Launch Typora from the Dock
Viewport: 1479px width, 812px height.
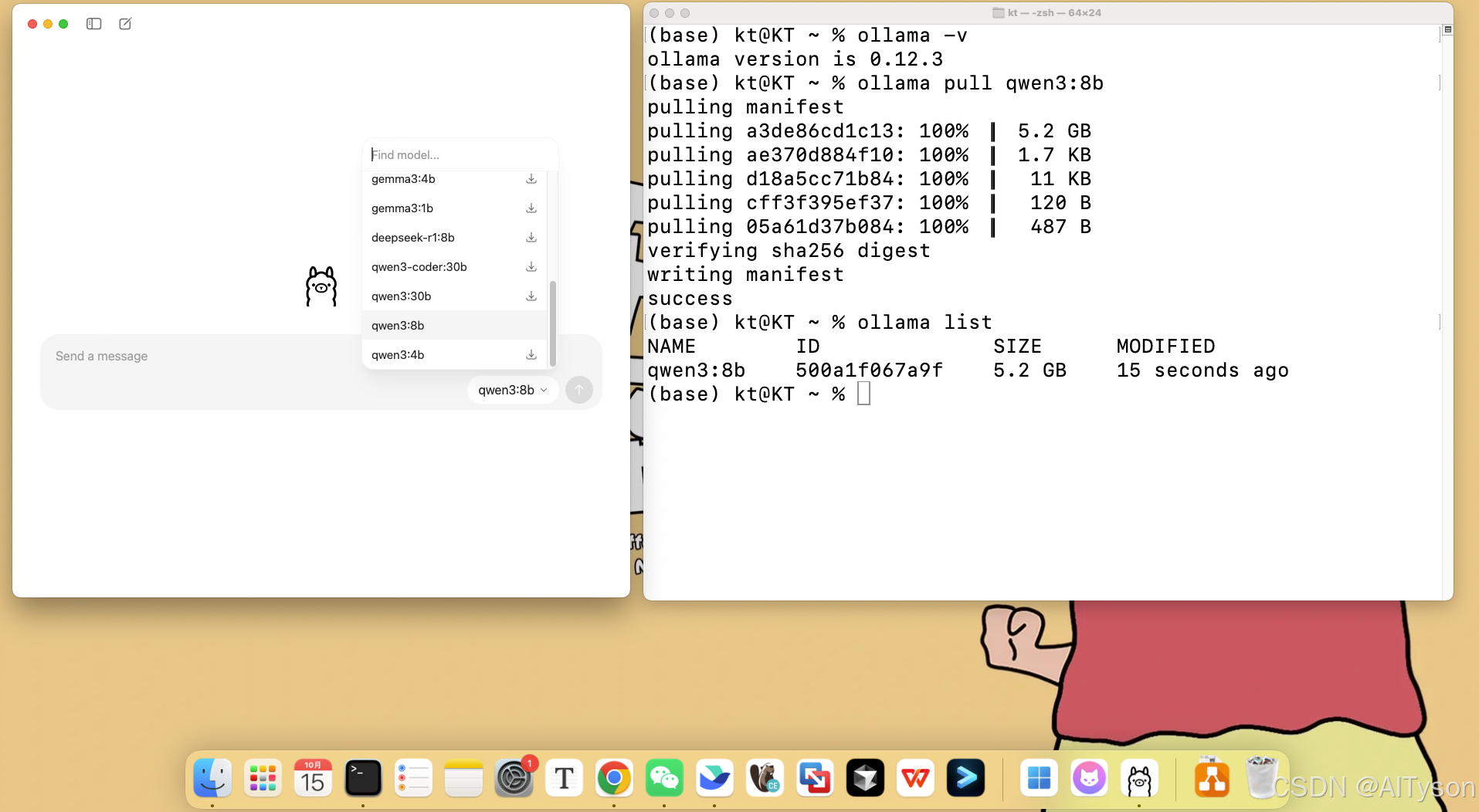[x=564, y=778]
